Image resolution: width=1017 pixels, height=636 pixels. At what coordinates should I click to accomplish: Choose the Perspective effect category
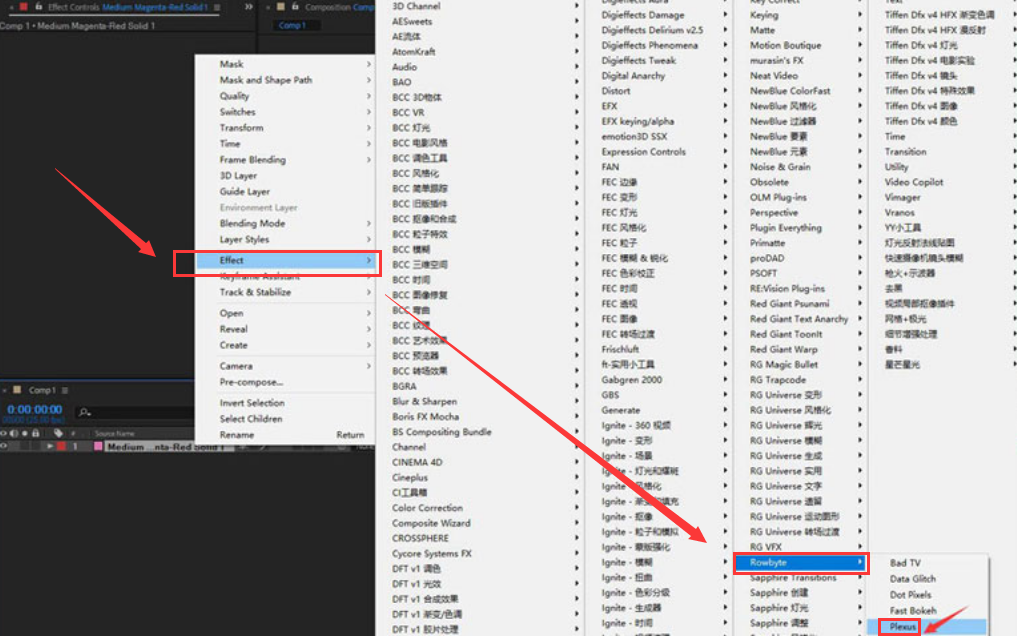coord(800,213)
